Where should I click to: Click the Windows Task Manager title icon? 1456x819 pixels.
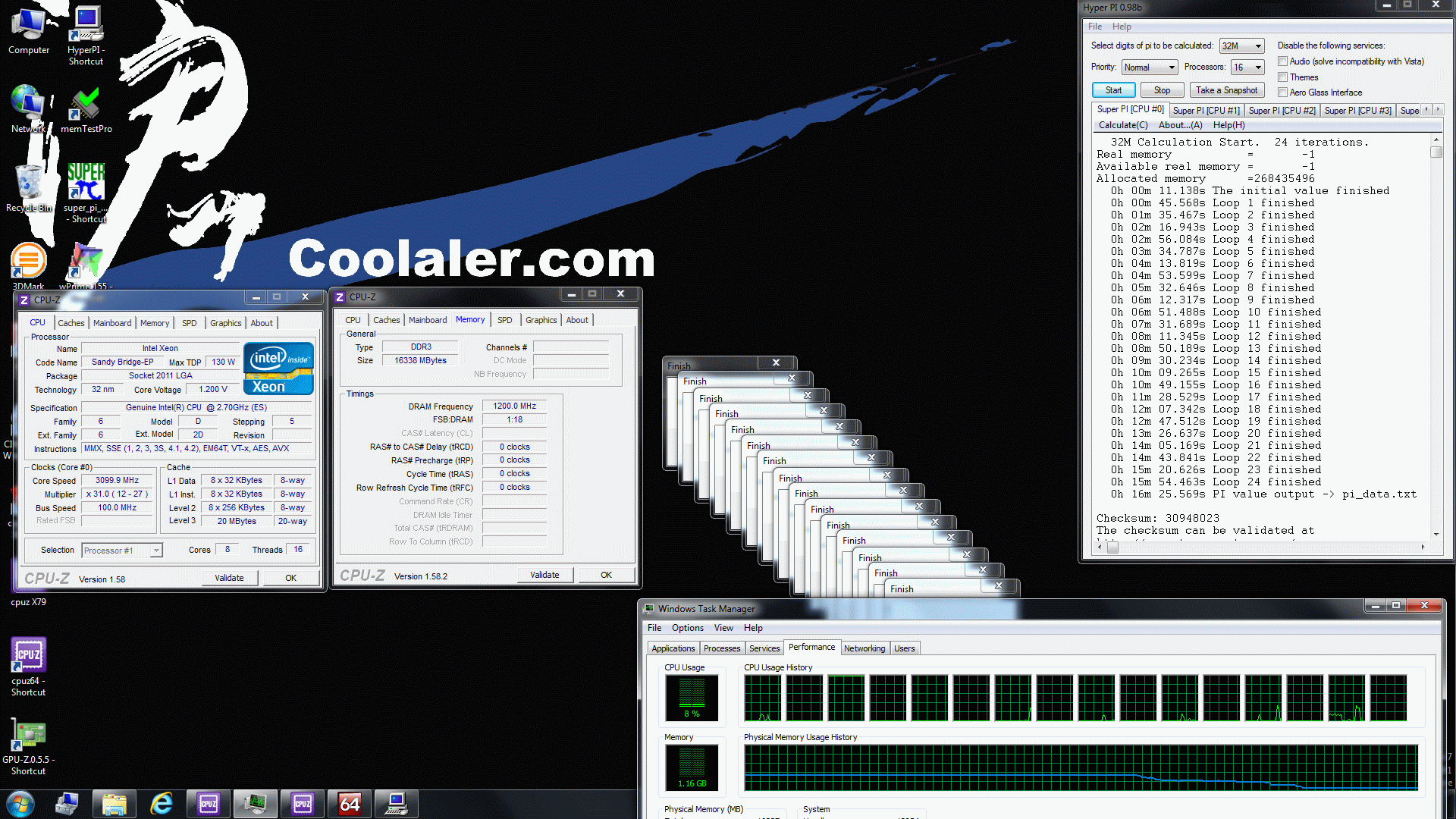tap(649, 608)
